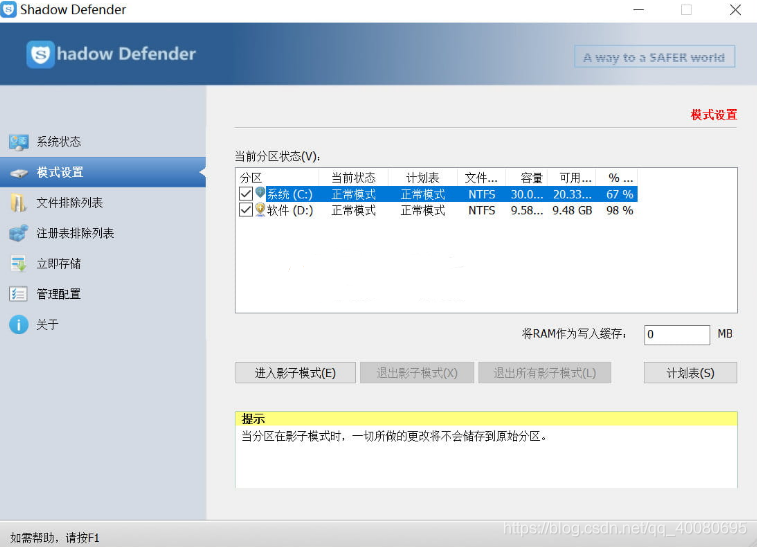Minimize the Shadow Defender window
The image size is (757, 547).
639,10
